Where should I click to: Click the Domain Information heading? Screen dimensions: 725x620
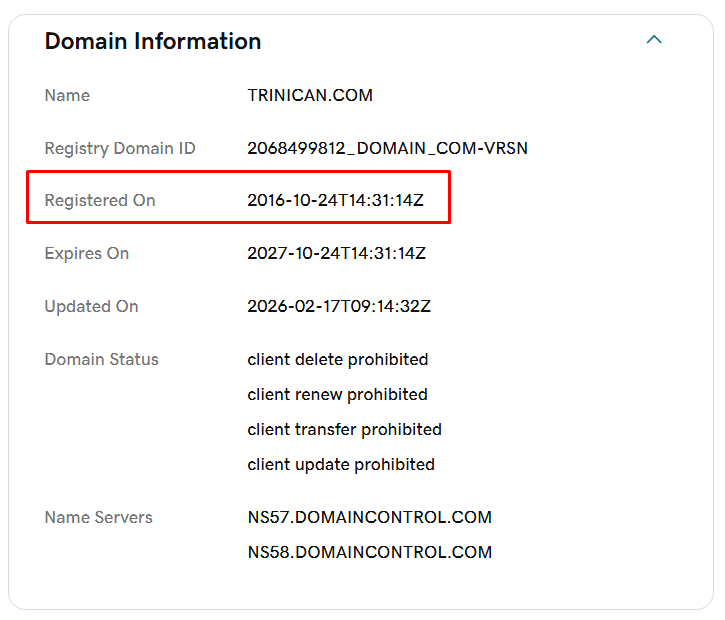point(153,41)
